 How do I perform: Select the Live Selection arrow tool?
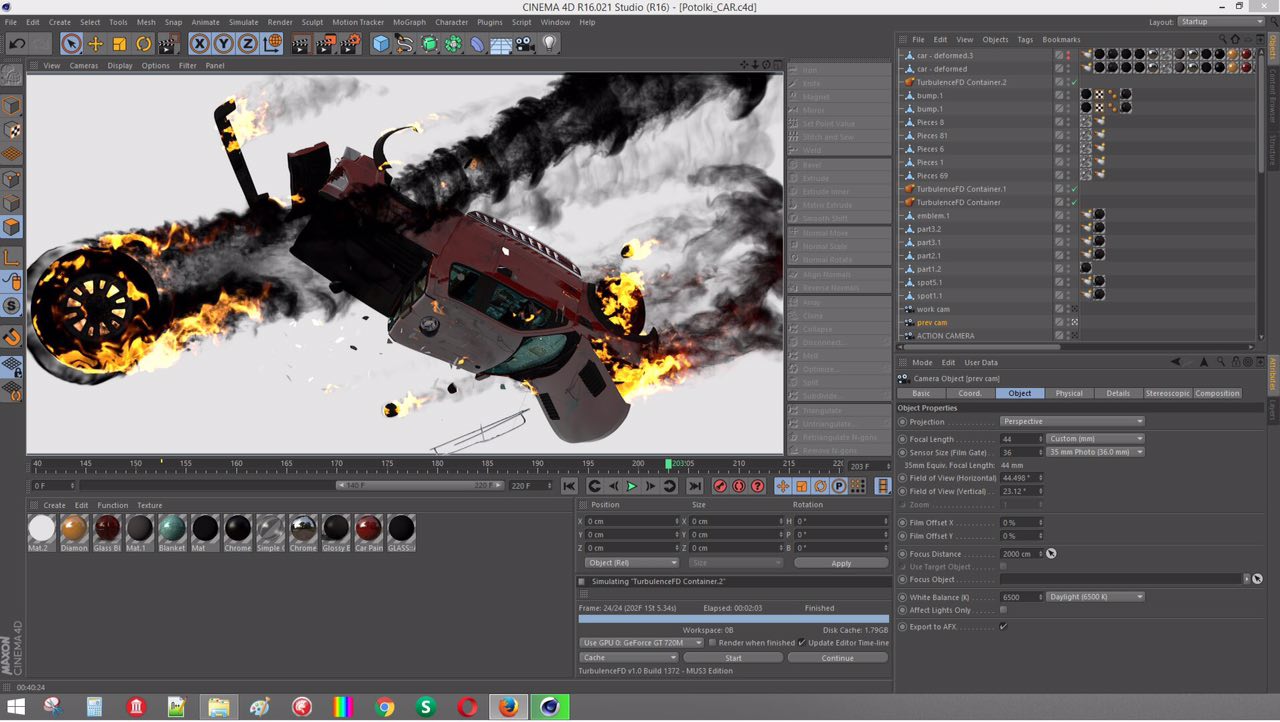[x=71, y=43]
